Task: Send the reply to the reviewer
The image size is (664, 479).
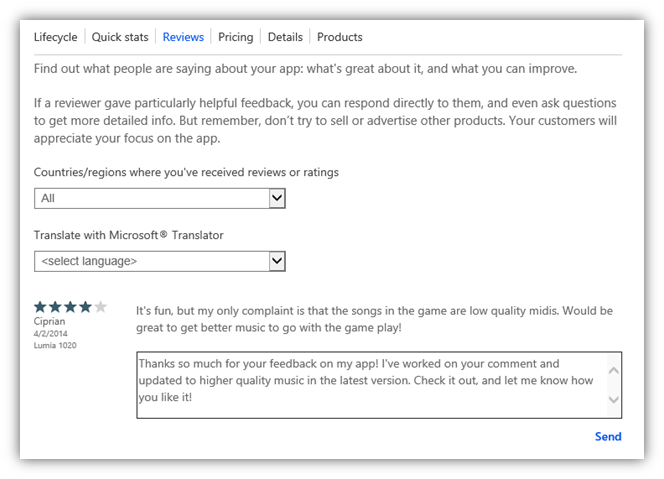Action: (608, 437)
